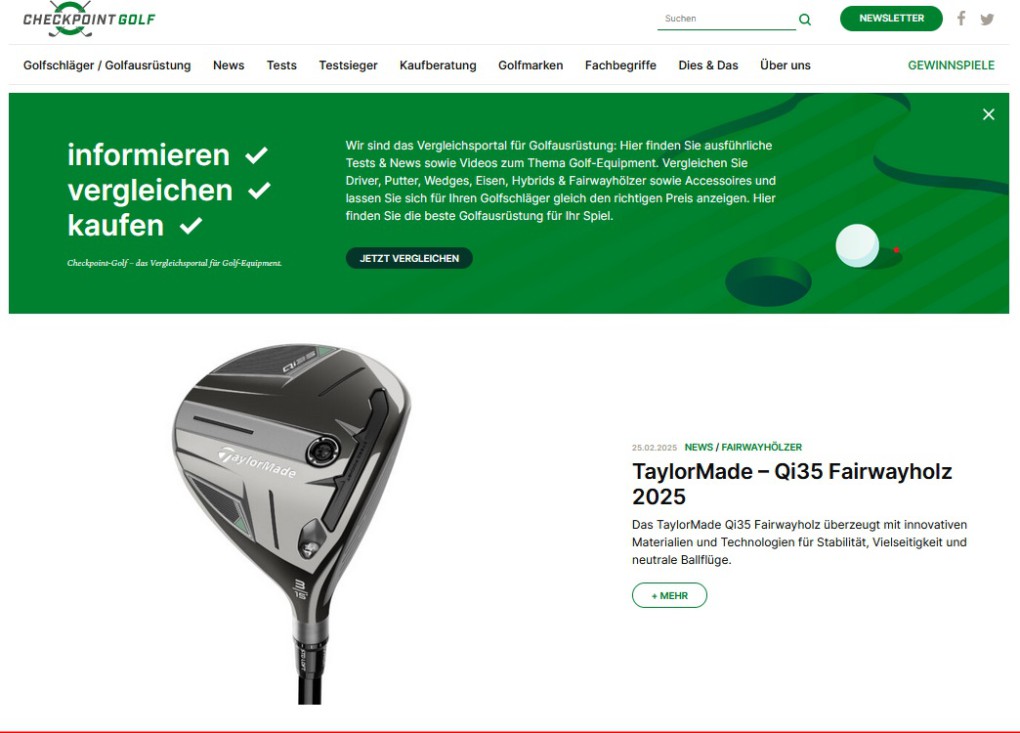The height and width of the screenshot is (733, 1020).
Task: Go to the Gewinnspiele link
Action: [x=951, y=65]
